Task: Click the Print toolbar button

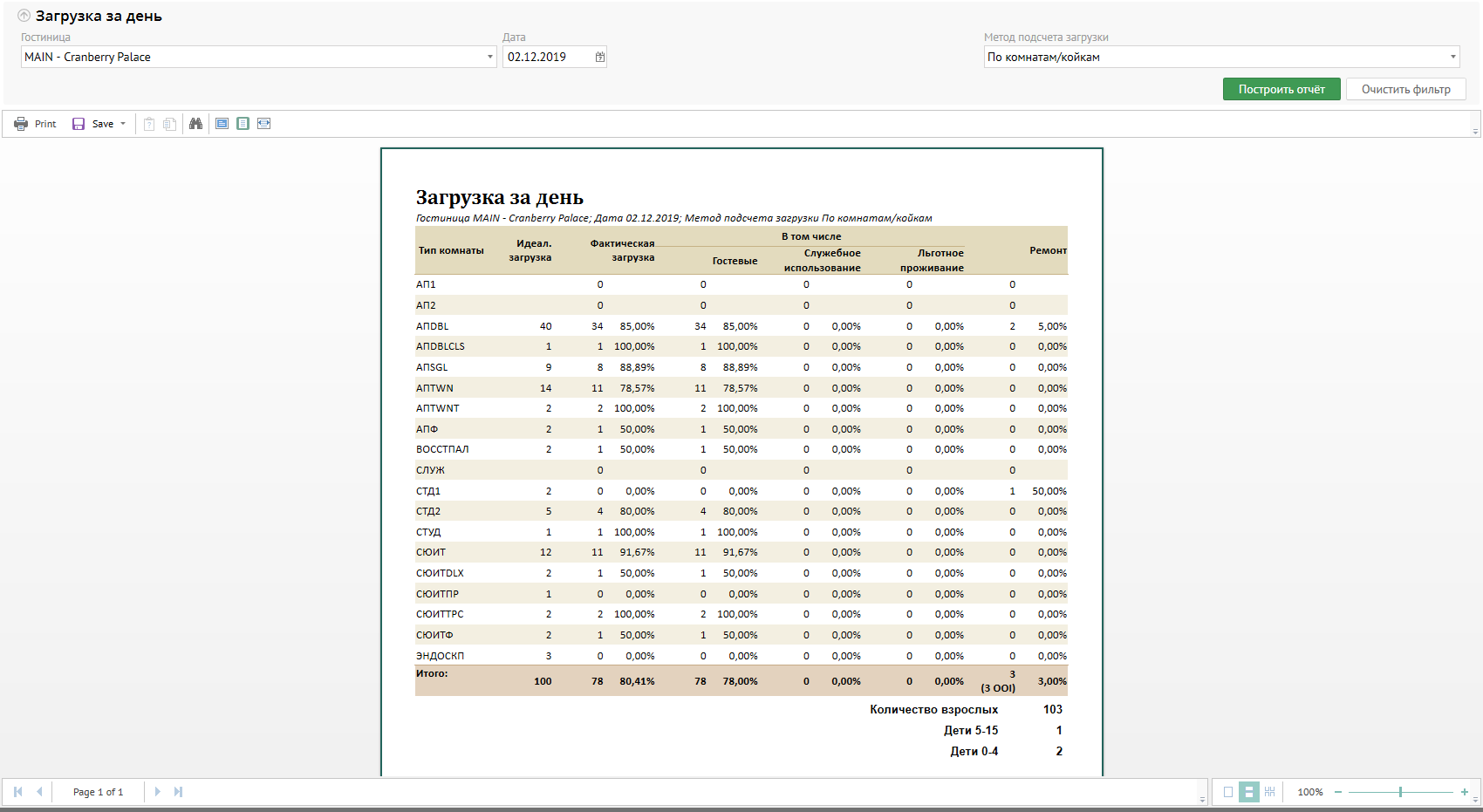Action: point(35,124)
